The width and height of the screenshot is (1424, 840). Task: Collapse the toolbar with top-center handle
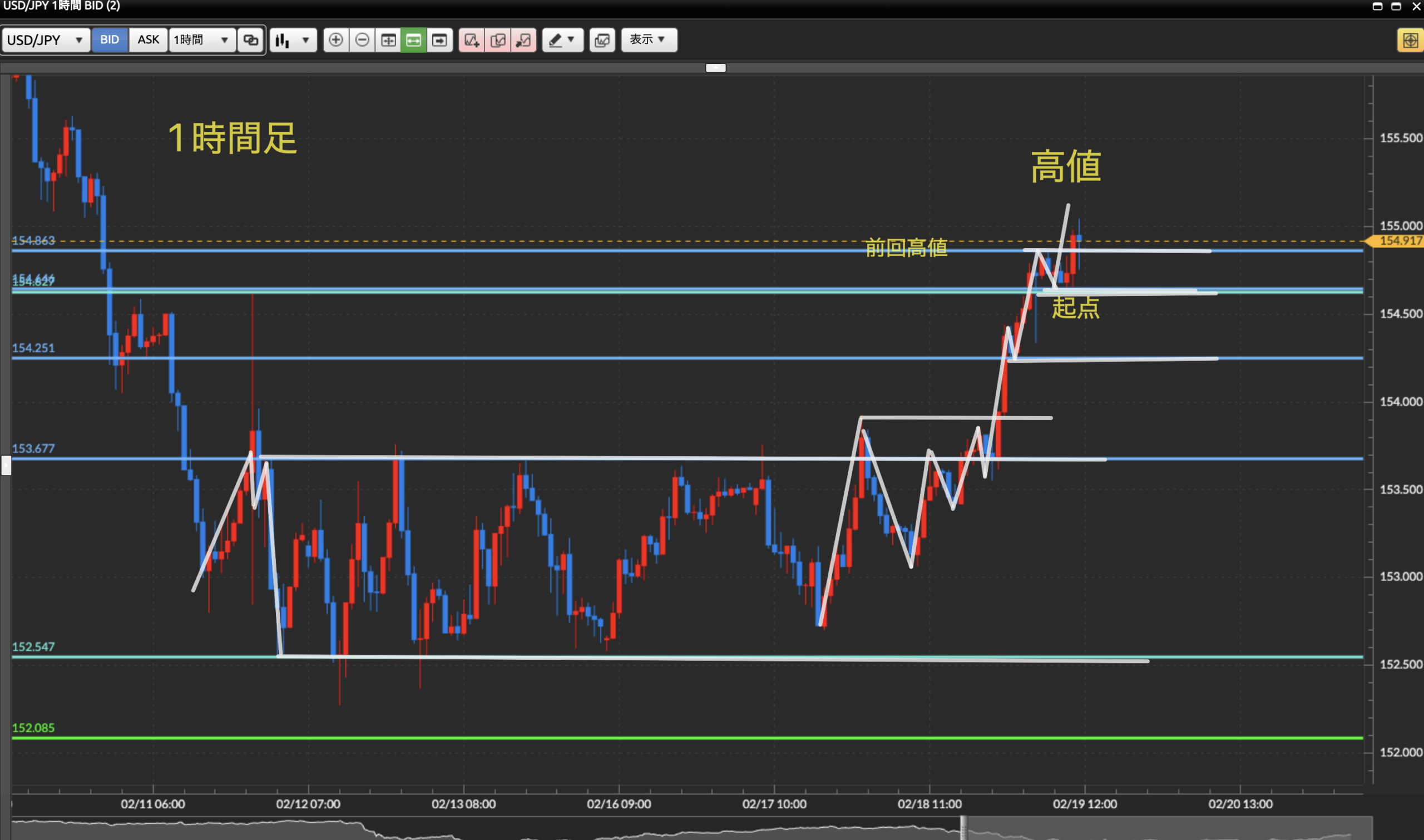[715, 68]
